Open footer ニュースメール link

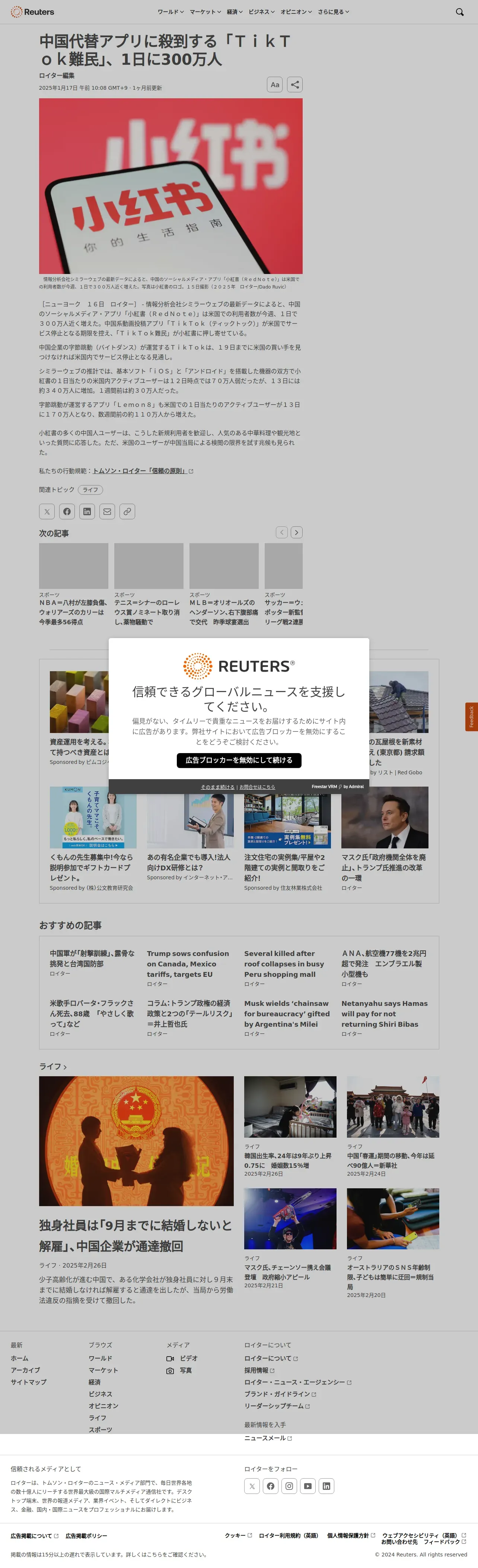pos(268,1438)
